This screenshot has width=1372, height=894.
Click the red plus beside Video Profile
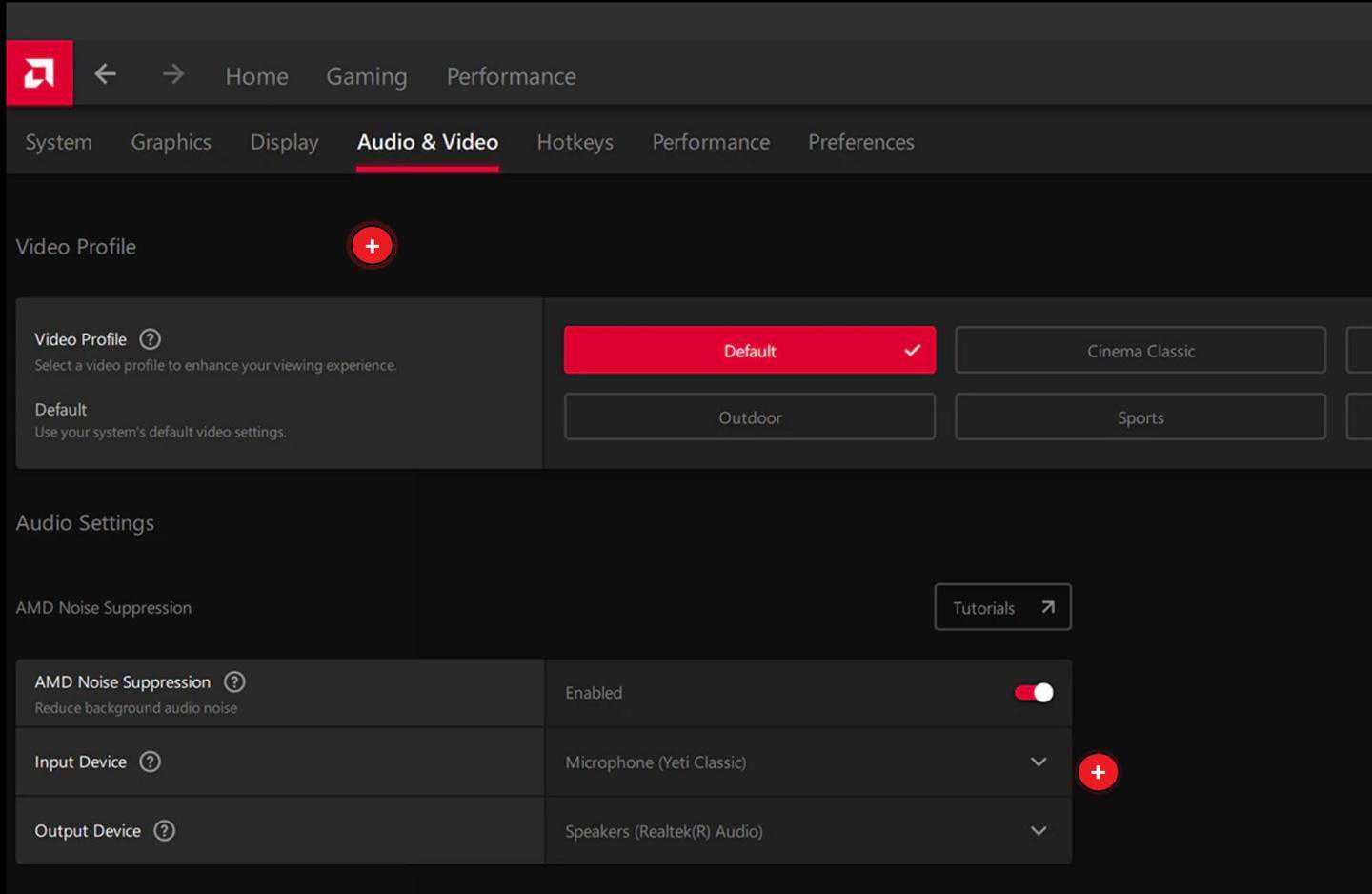(x=372, y=246)
